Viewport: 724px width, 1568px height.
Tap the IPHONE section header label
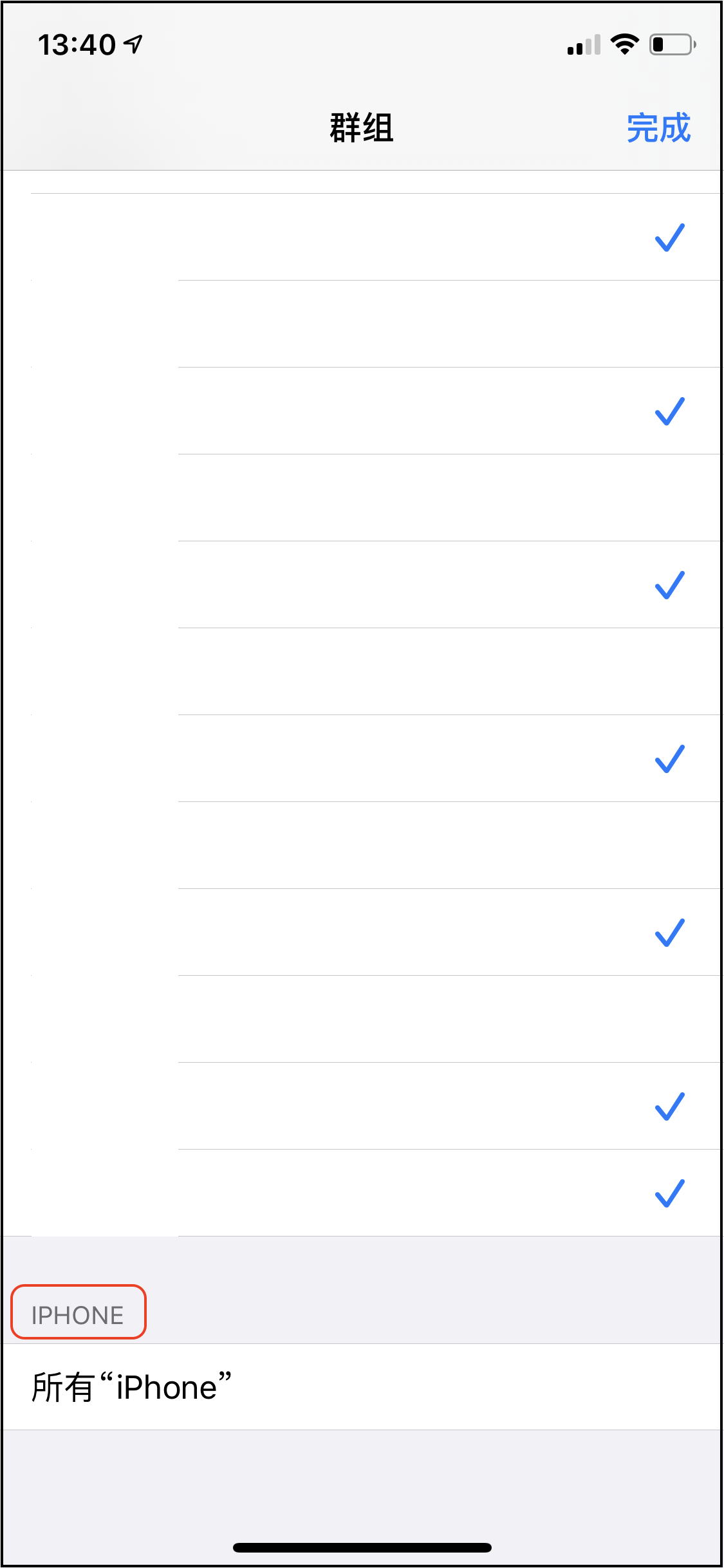pyautogui.click(x=78, y=1315)
